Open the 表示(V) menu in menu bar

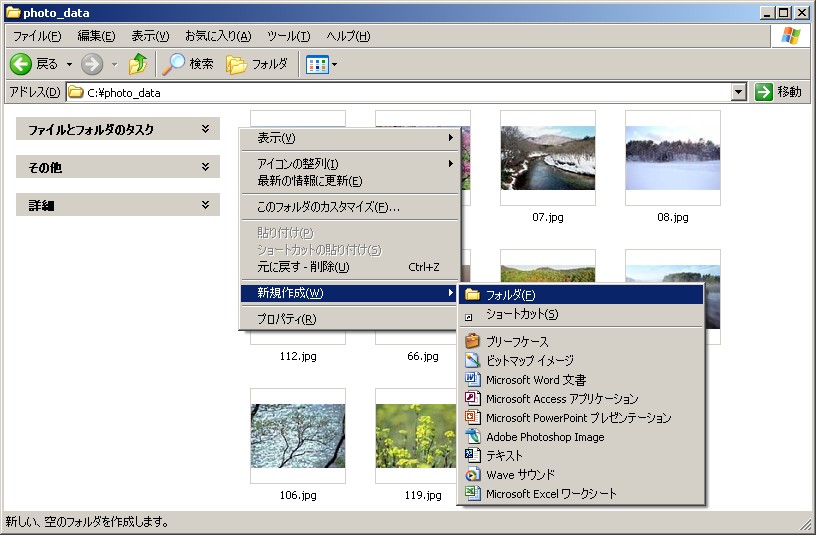tap(150, 36)
